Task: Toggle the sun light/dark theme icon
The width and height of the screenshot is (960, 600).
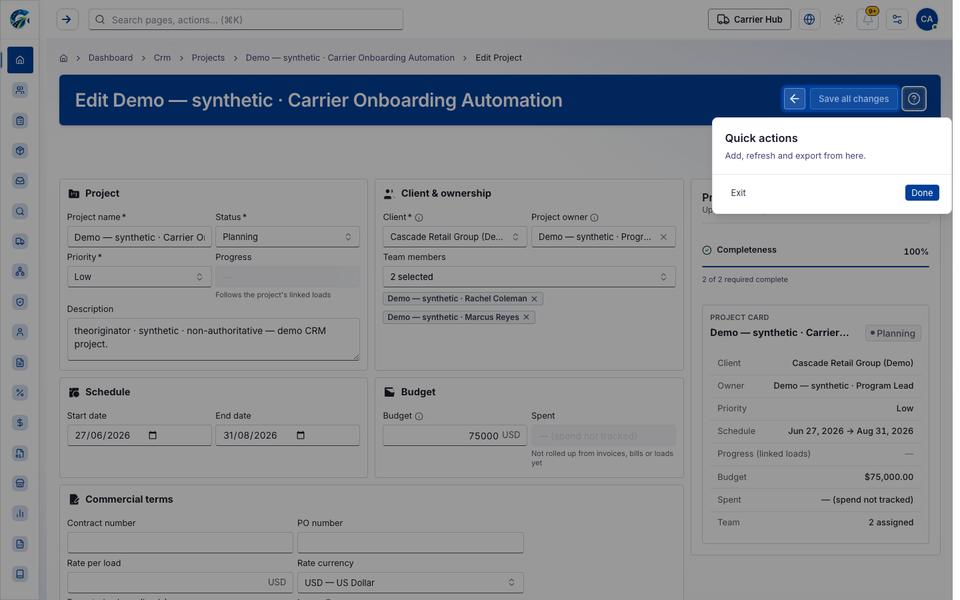Action: click(x=838, y=20)
